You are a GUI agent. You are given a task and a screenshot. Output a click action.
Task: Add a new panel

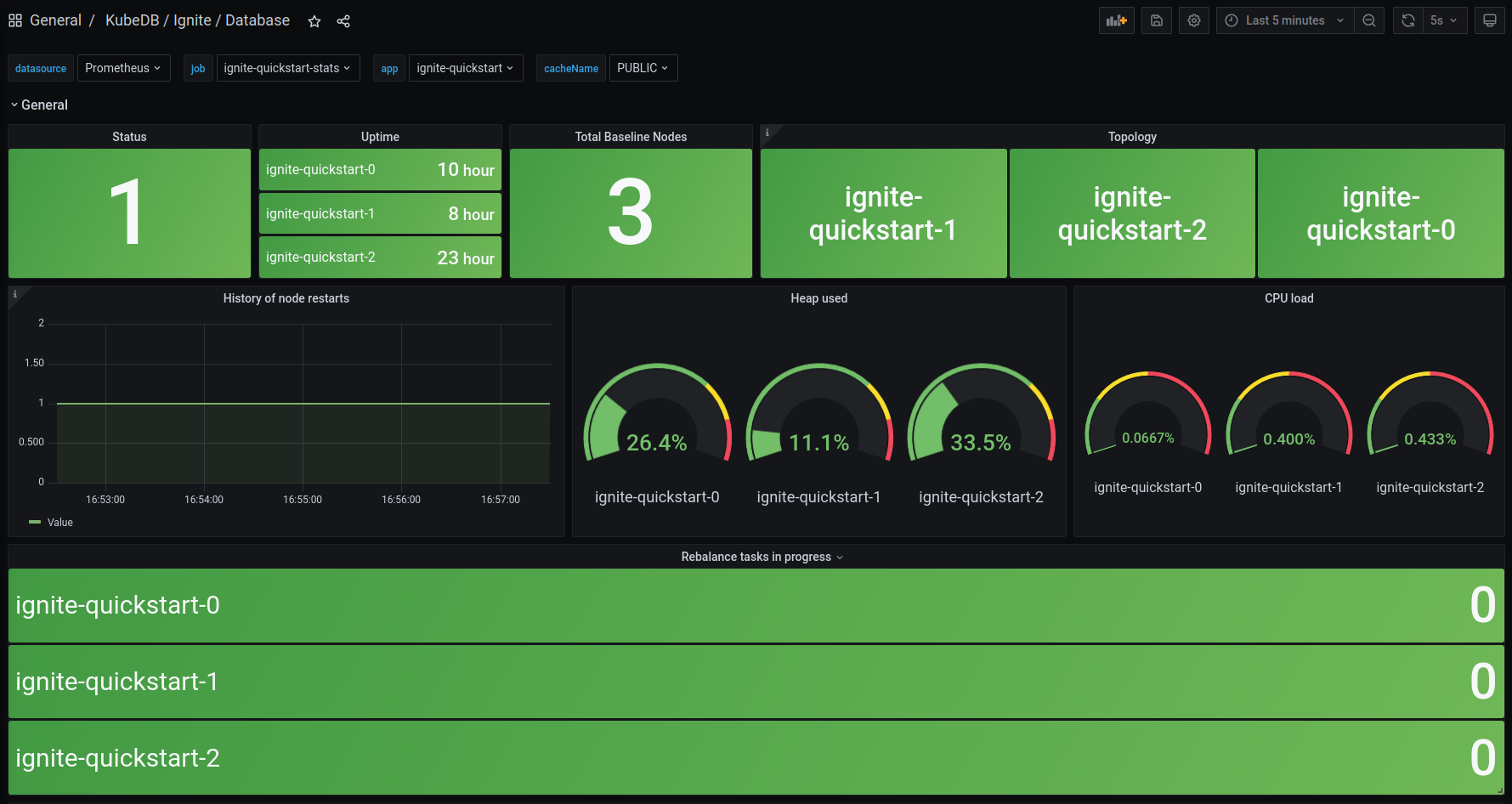1117,20
